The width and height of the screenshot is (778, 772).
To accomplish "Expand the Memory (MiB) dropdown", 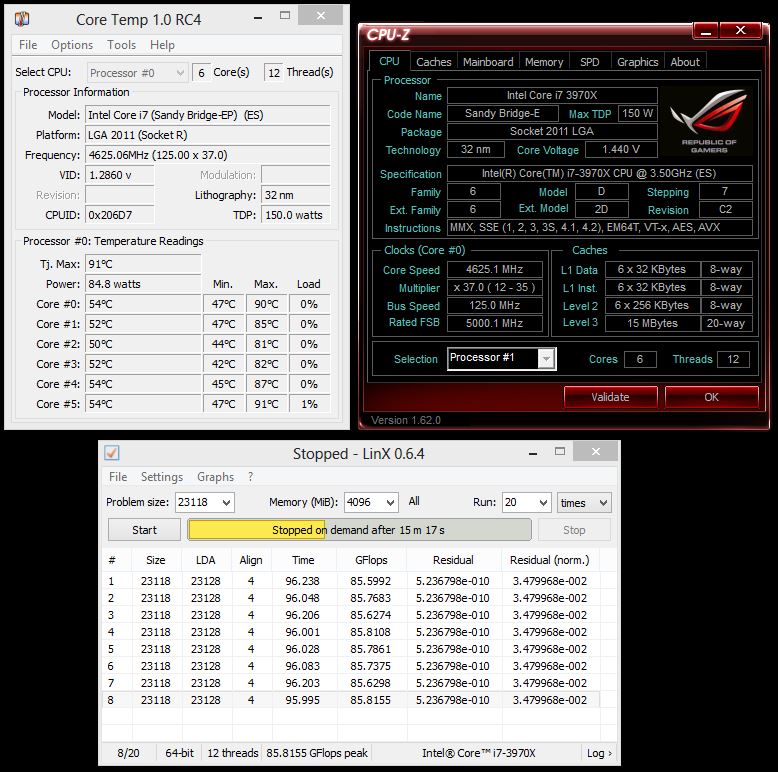I will click(370, 502).
